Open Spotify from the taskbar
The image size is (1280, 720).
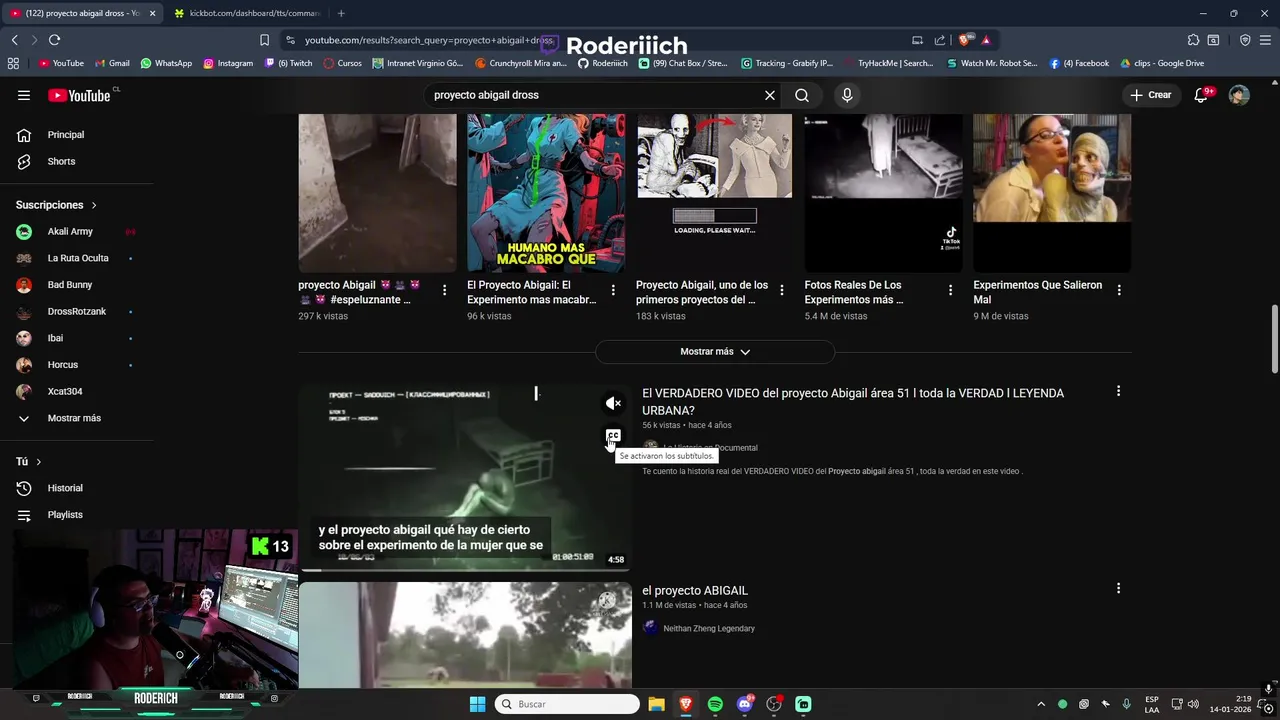[715, 704]
